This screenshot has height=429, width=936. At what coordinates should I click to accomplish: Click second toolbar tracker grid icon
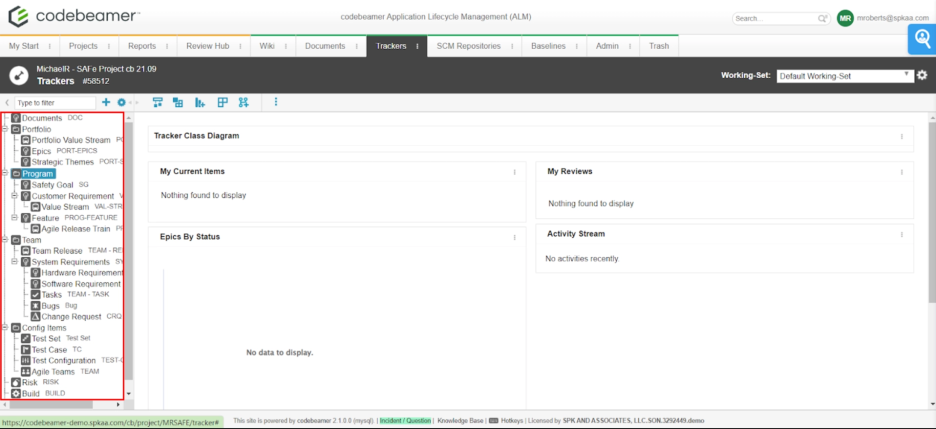coord(178,102)
